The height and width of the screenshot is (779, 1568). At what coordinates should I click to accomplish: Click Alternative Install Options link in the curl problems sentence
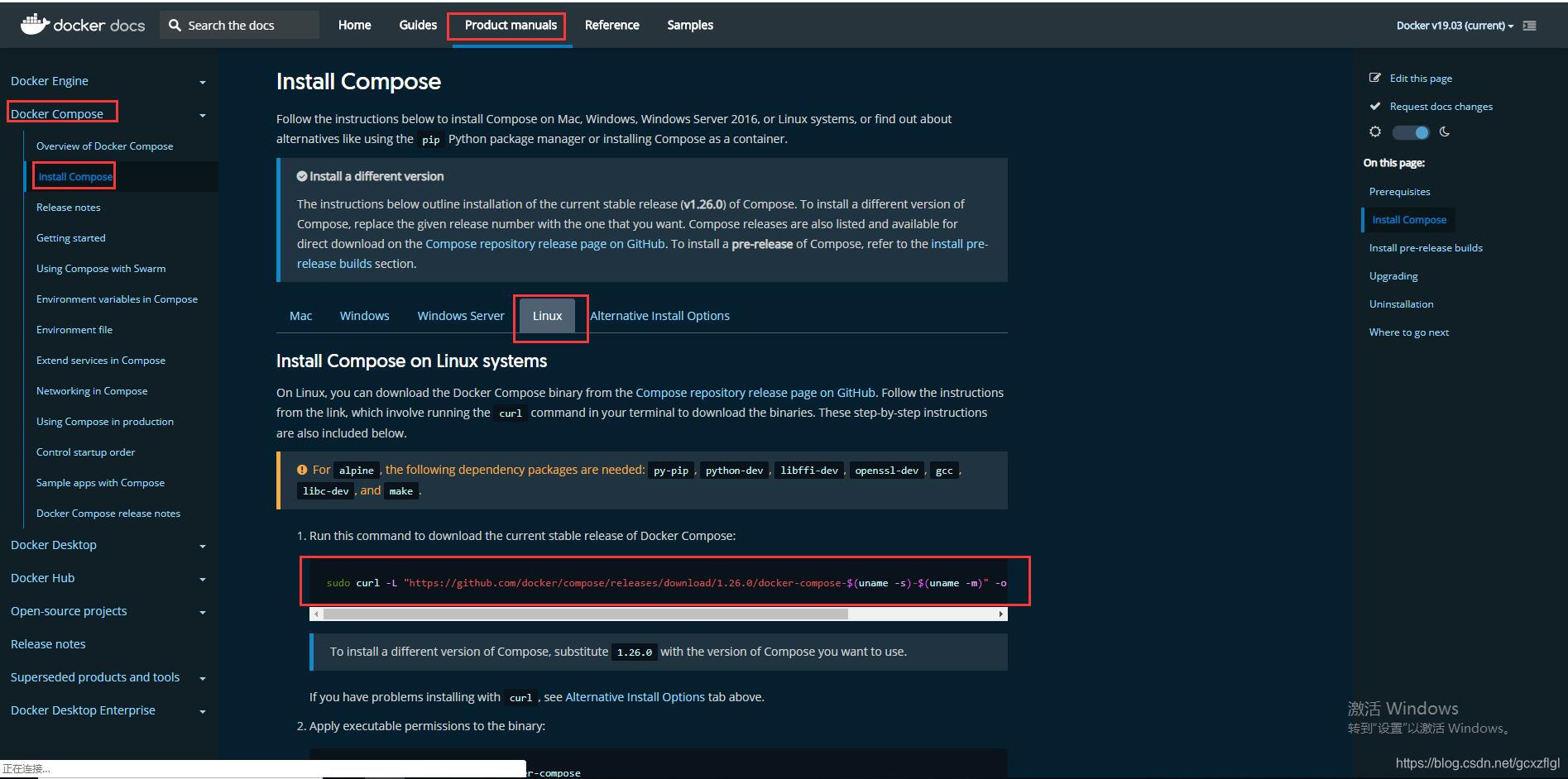point(635,697)
